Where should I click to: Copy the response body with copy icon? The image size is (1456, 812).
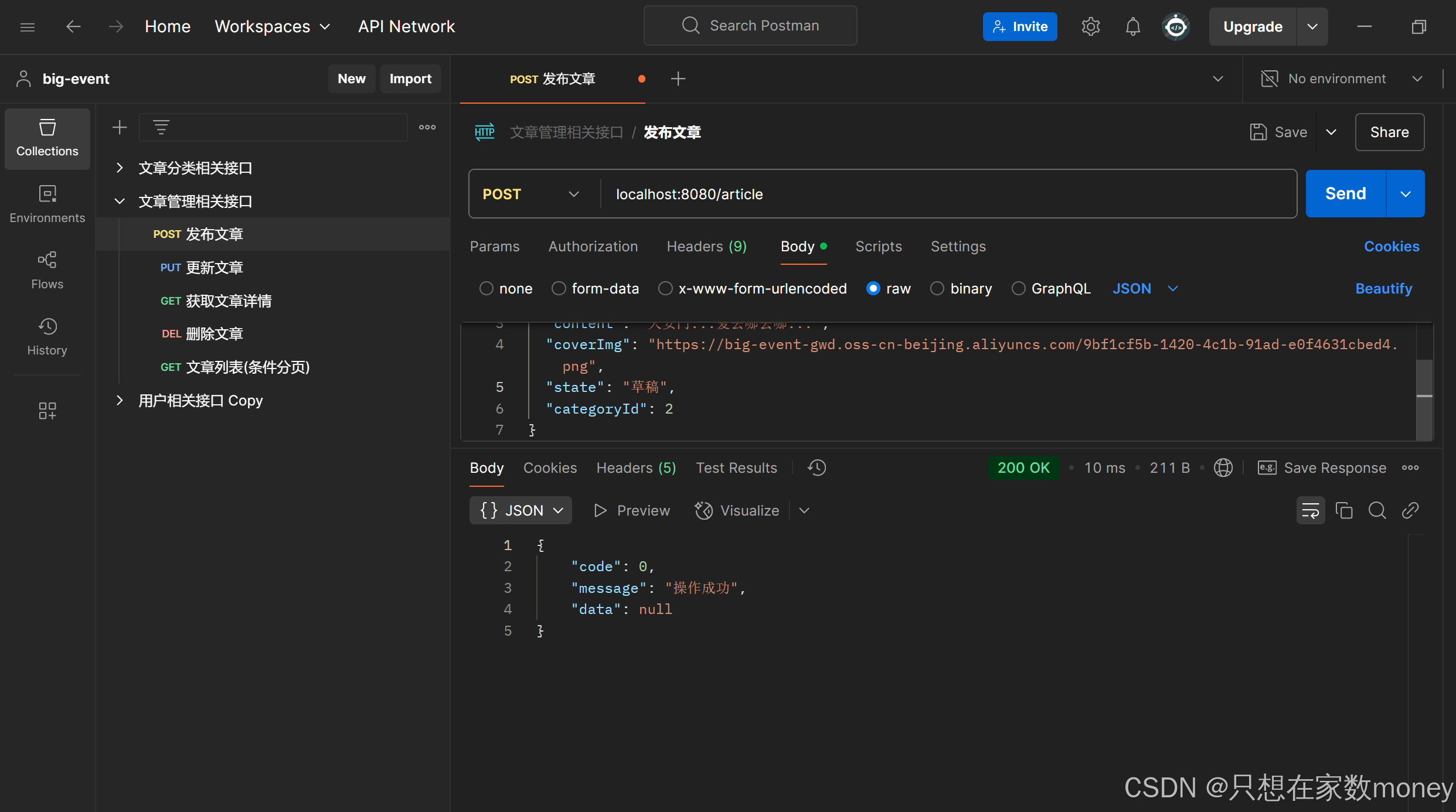[x=1343, y=510]
